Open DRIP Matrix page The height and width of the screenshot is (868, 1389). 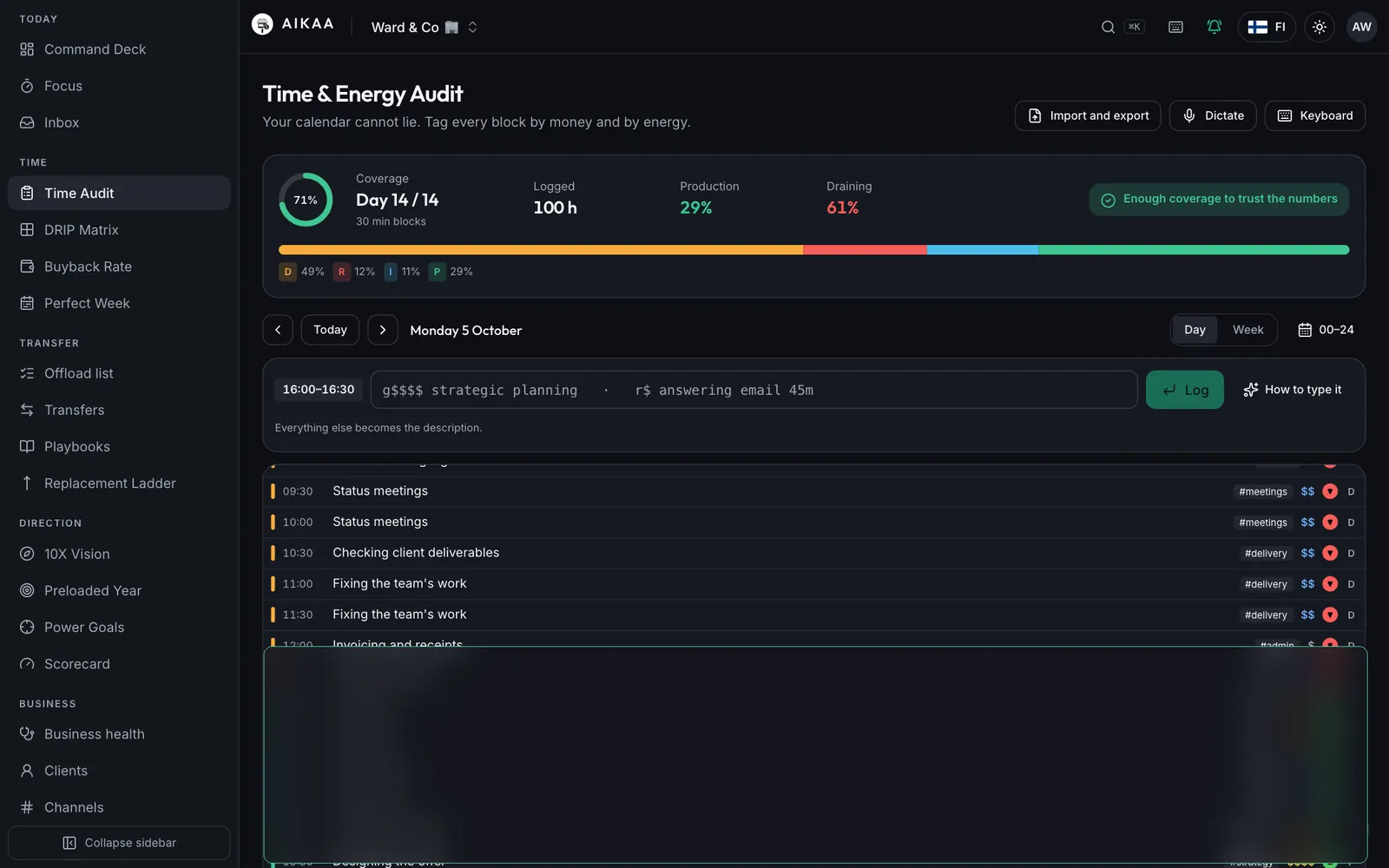(119, 229)
